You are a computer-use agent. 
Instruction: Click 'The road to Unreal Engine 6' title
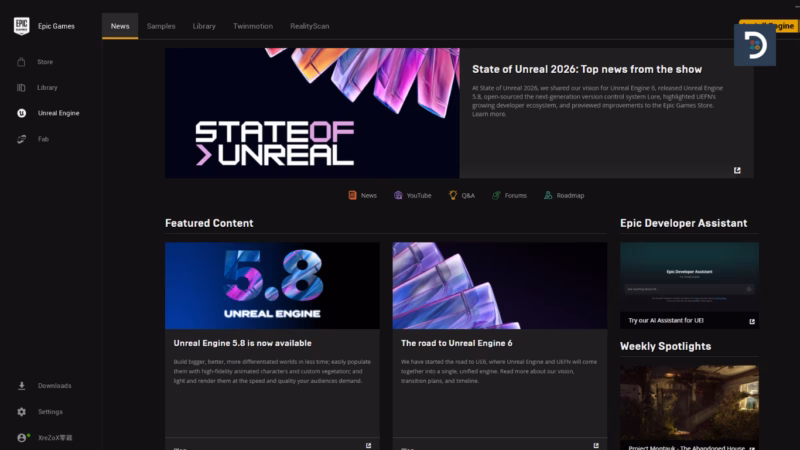coord(457,343)
